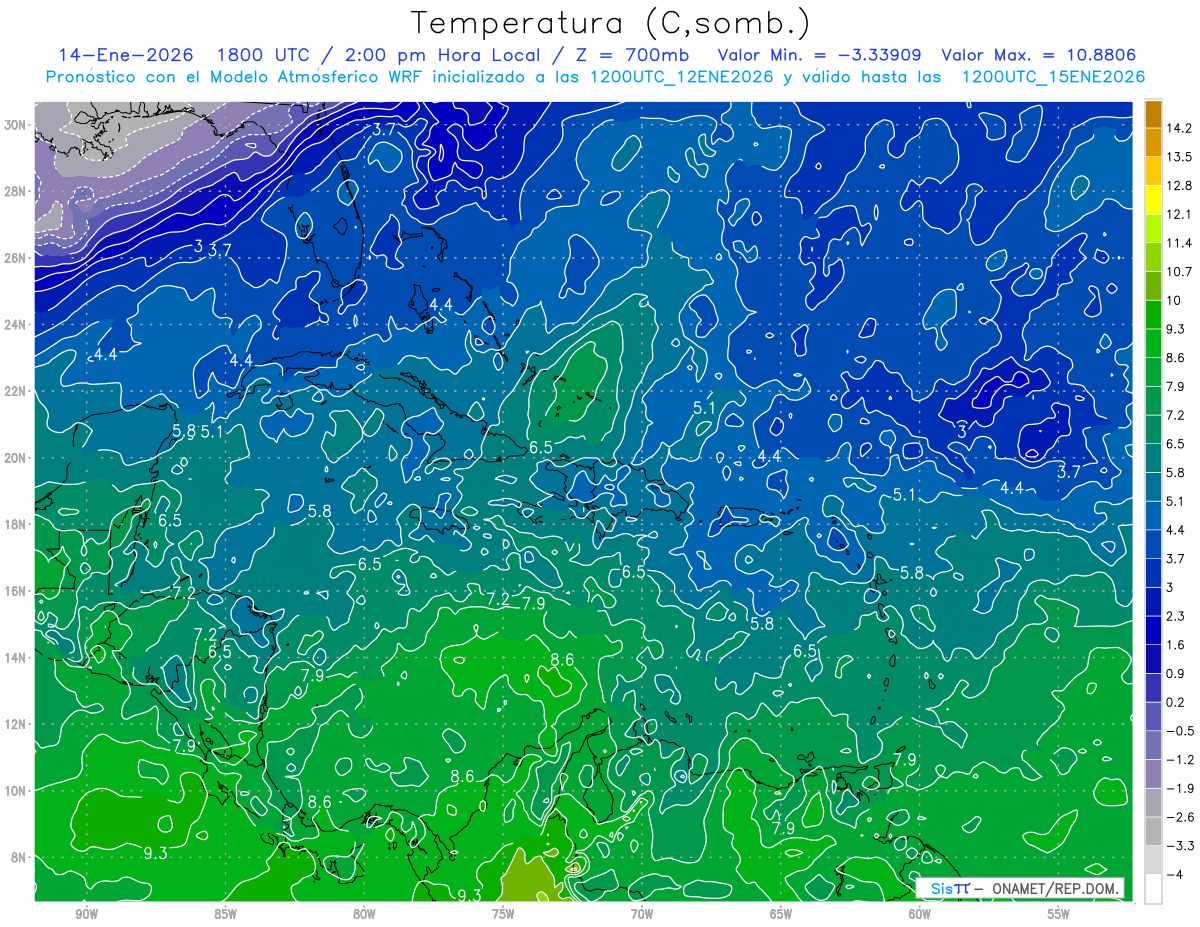Screen dimensions: 1200x927
Task: Click the "90W" longitude axis label
Action: pos(86,914)
